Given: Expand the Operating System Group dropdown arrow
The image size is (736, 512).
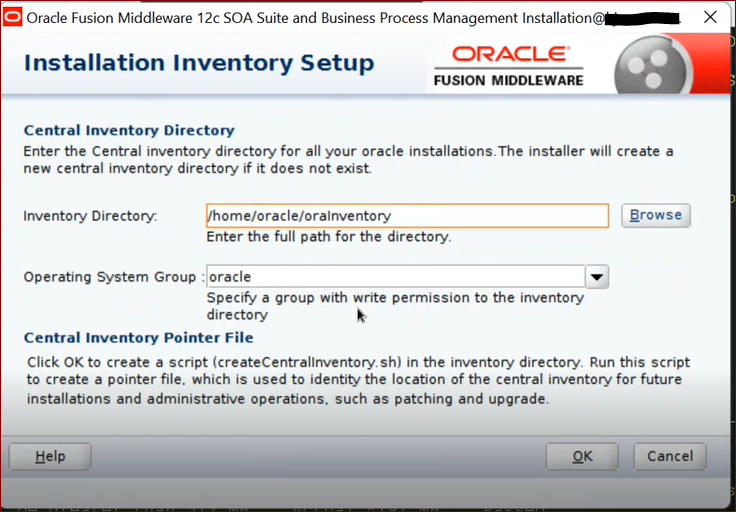Looking at the screenshot, I should pyautogui.click(x=597, y=276).
